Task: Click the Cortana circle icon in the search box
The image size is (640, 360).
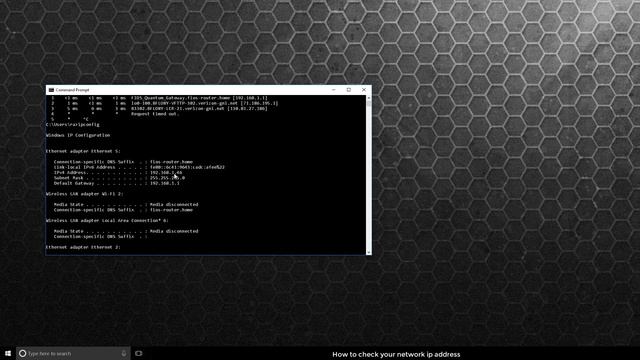Action: [22, 353]
